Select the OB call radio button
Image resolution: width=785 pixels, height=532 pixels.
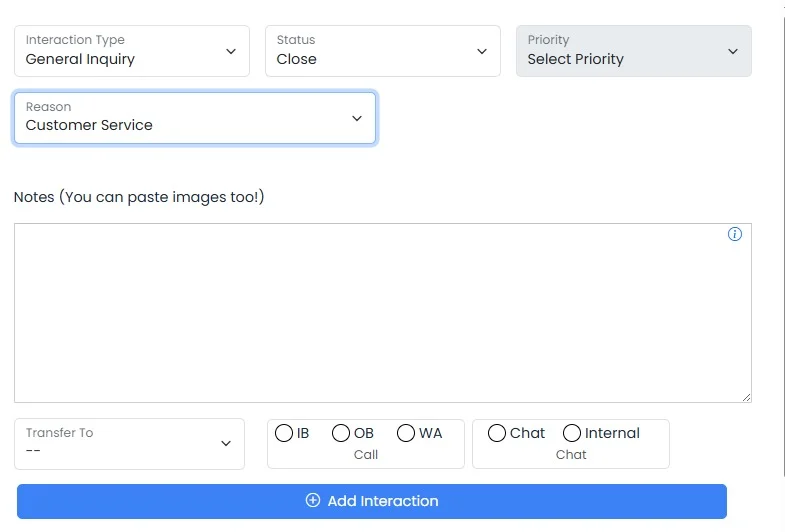pyautogui.click(x=341, y=433)
